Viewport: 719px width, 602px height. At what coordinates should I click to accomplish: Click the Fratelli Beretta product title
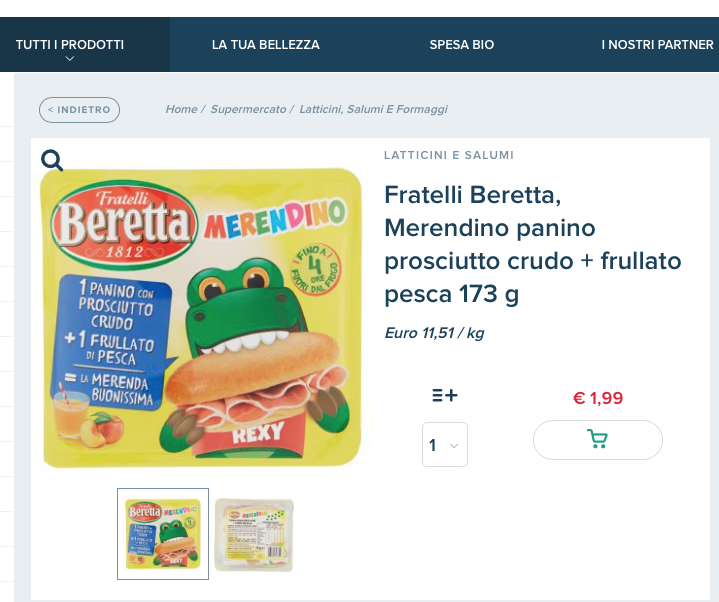532,244
